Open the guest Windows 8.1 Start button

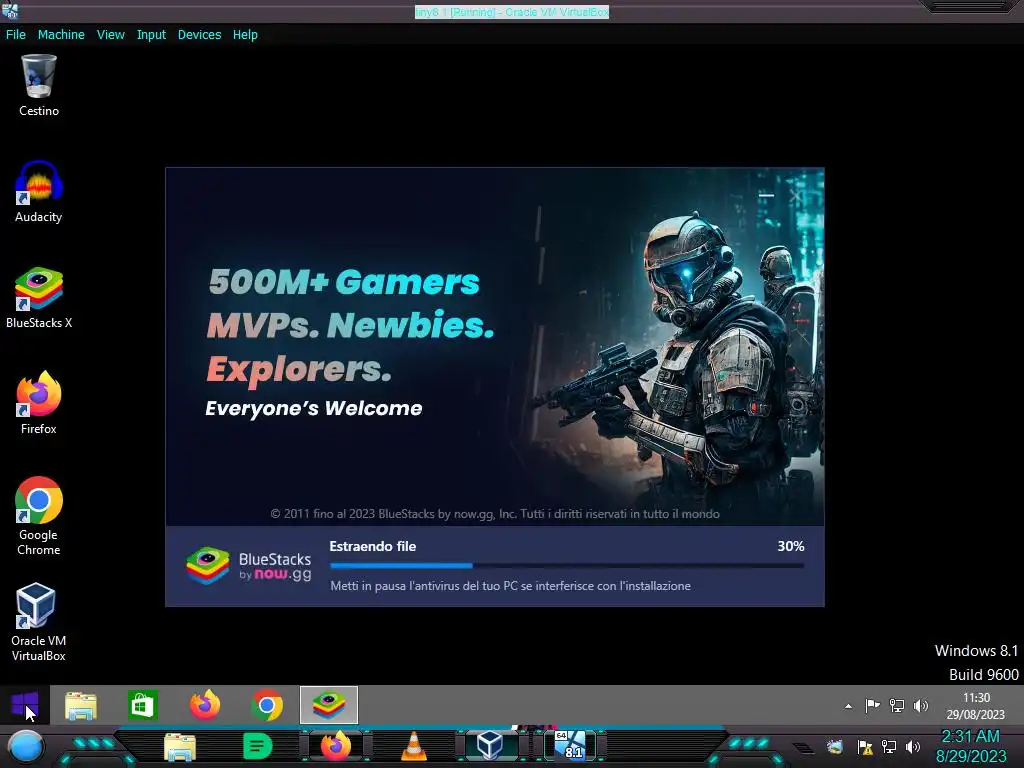[x=25, y=705]
